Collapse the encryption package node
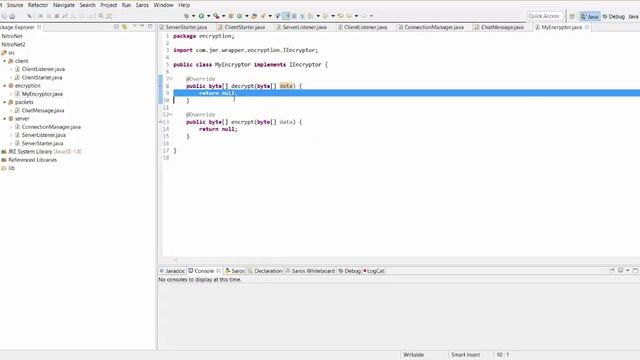The image size is (640, 360). tap(4, 86)
